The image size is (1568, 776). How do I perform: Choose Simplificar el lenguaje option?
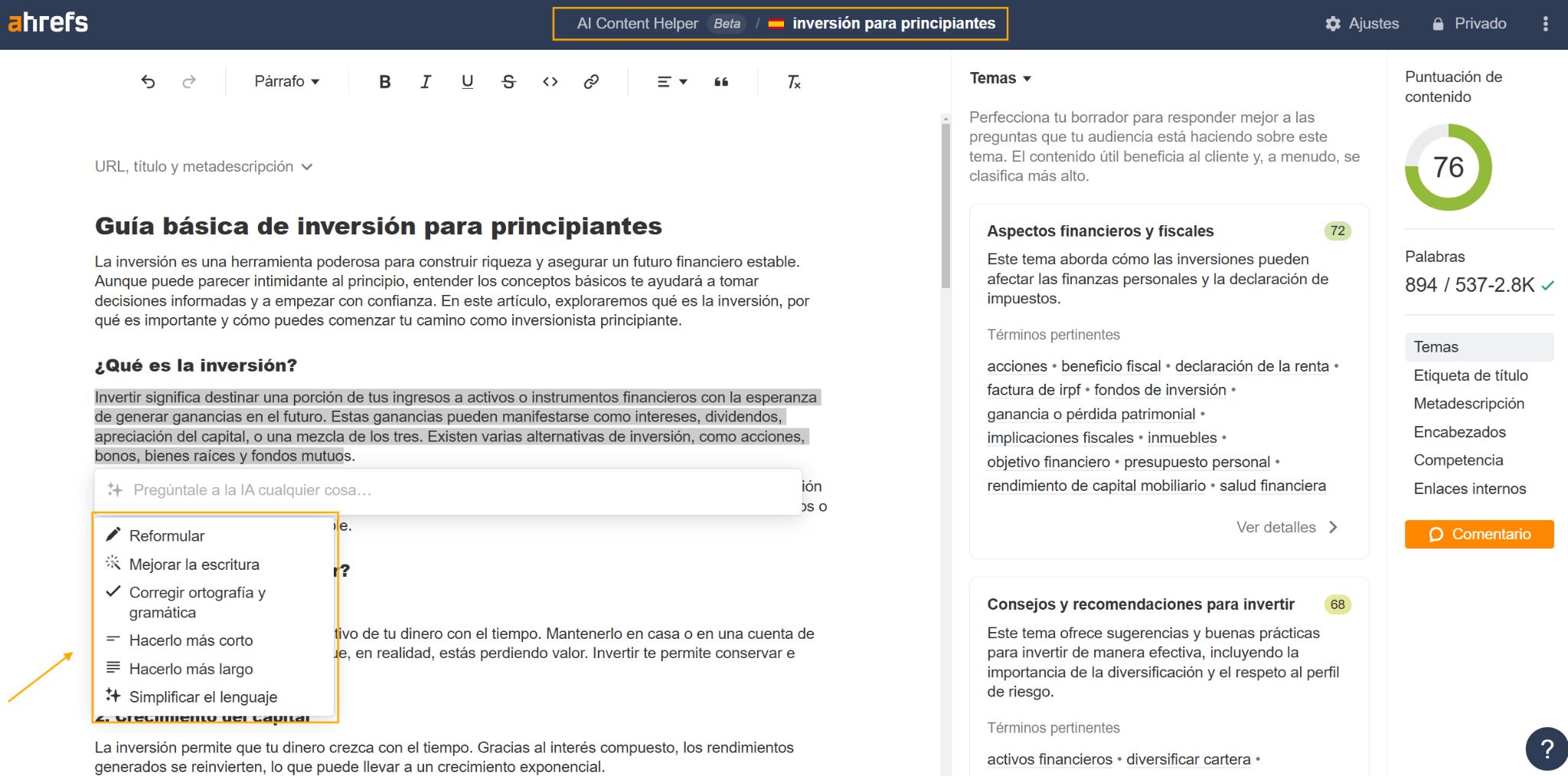pos(203,696)
